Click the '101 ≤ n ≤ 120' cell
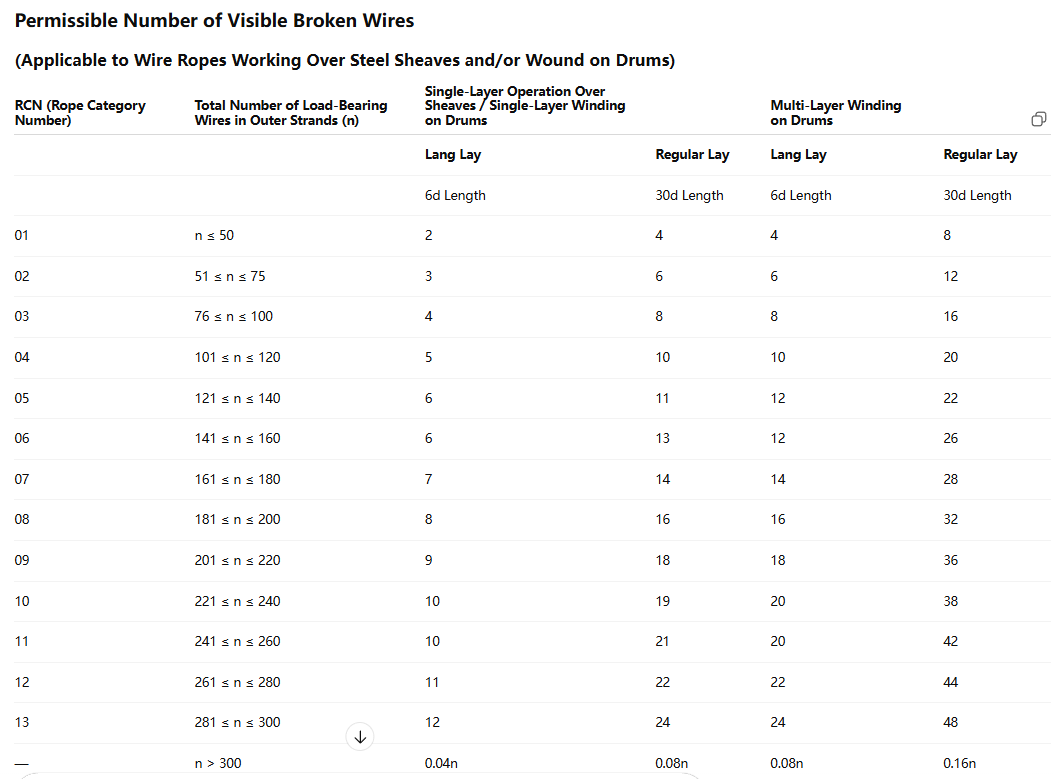This screenshot has height=779, width=1053. 237,357
